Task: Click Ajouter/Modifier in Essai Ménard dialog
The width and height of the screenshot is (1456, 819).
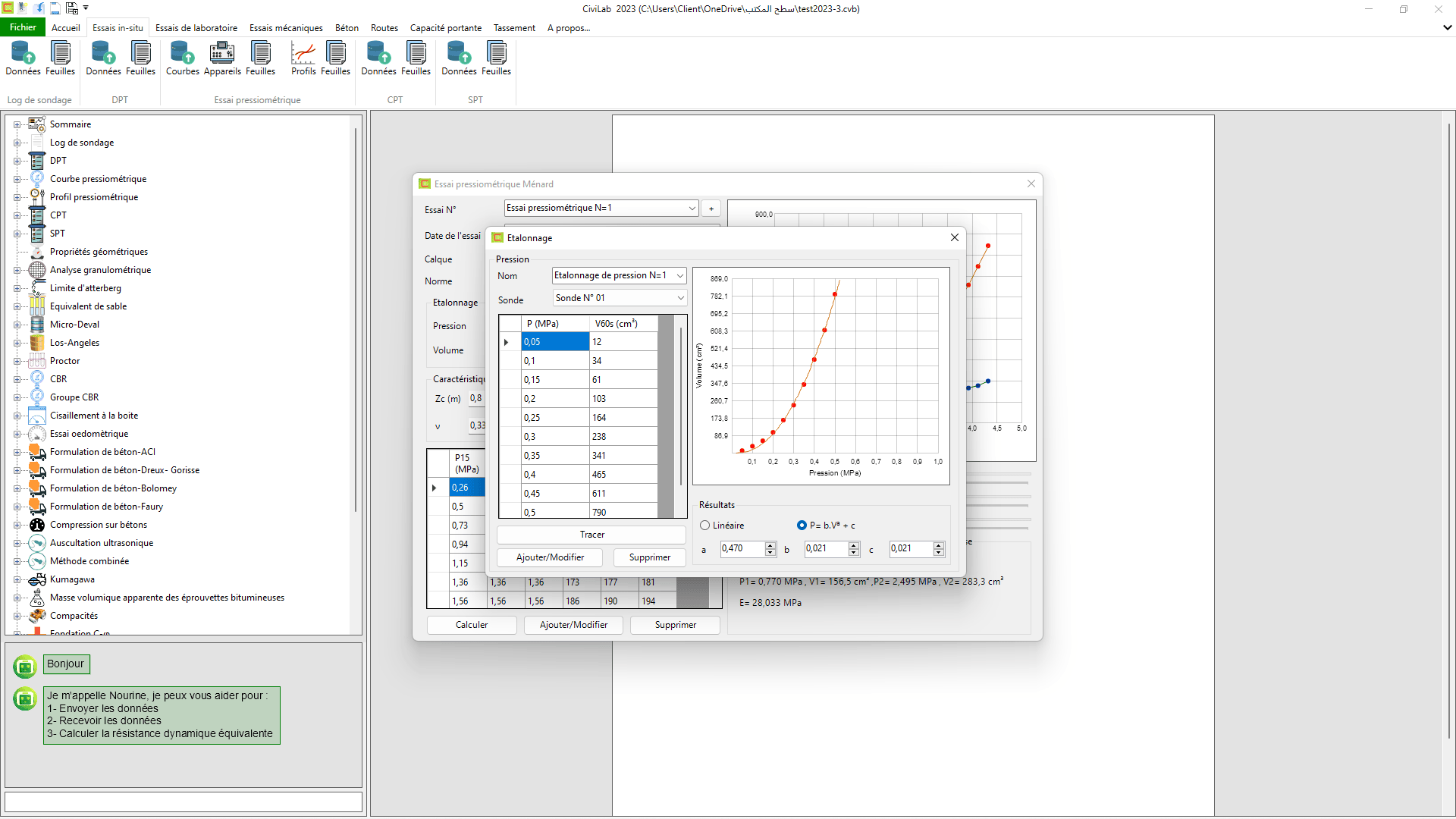Action: [573, 625]
